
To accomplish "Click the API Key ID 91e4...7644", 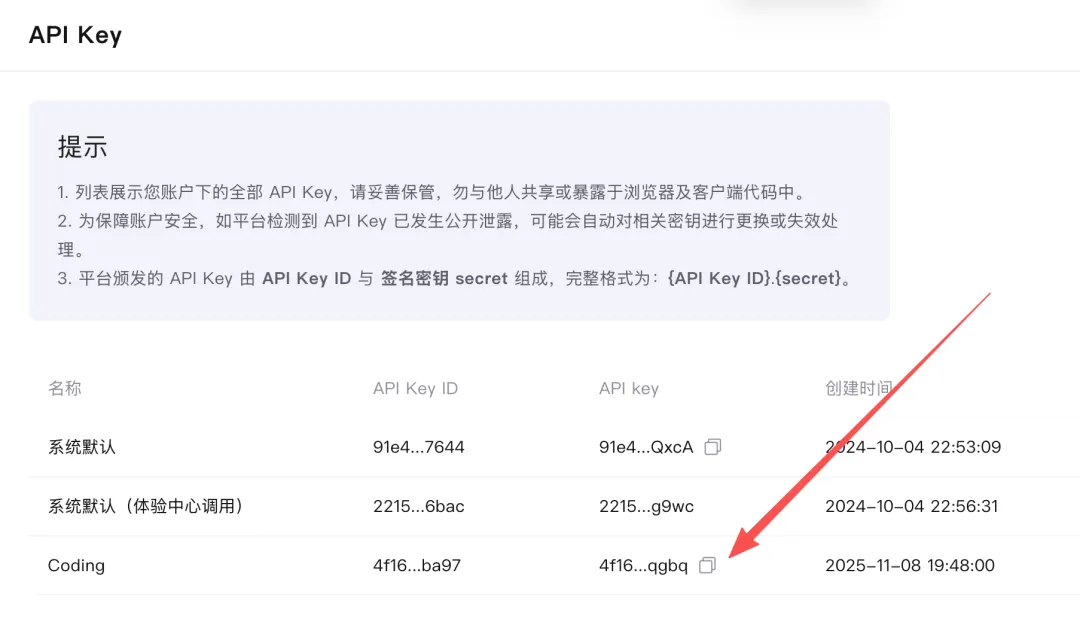I will pyautogui.click(x=418, y=447).
